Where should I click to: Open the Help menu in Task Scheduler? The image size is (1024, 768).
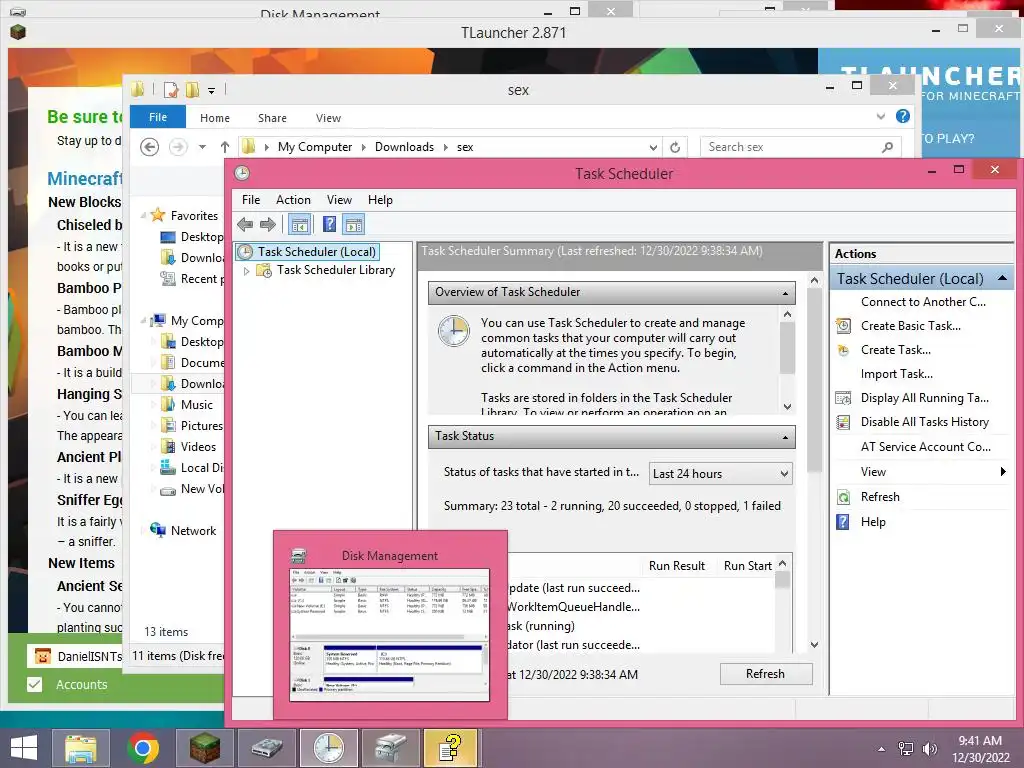coord(380,200)
